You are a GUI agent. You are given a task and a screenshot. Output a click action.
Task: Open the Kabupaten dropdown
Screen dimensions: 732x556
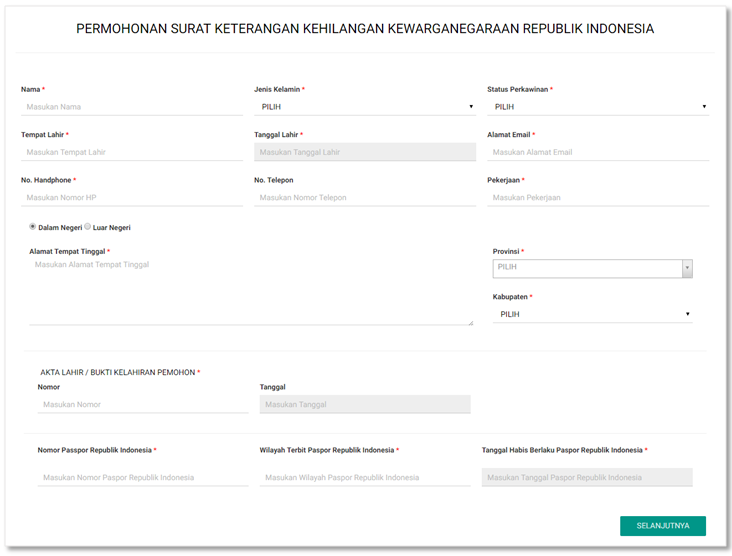[592, 314]
